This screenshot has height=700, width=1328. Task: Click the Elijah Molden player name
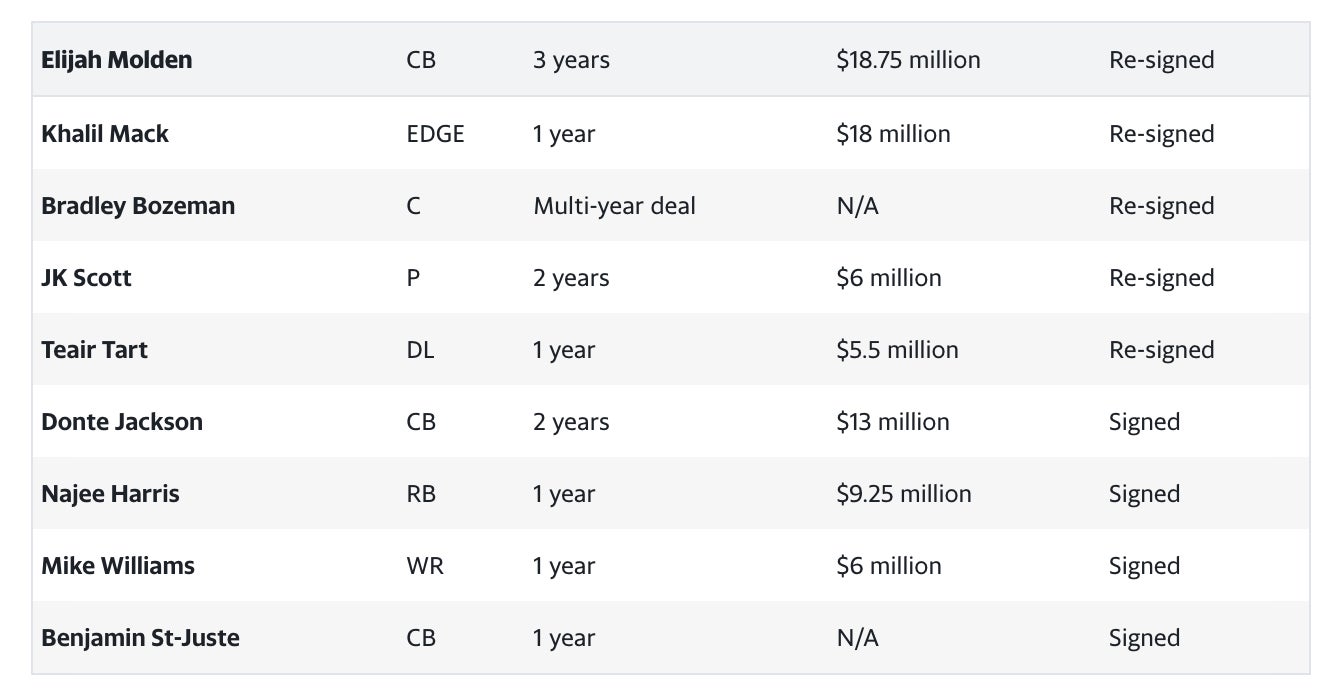click(116, 60)
